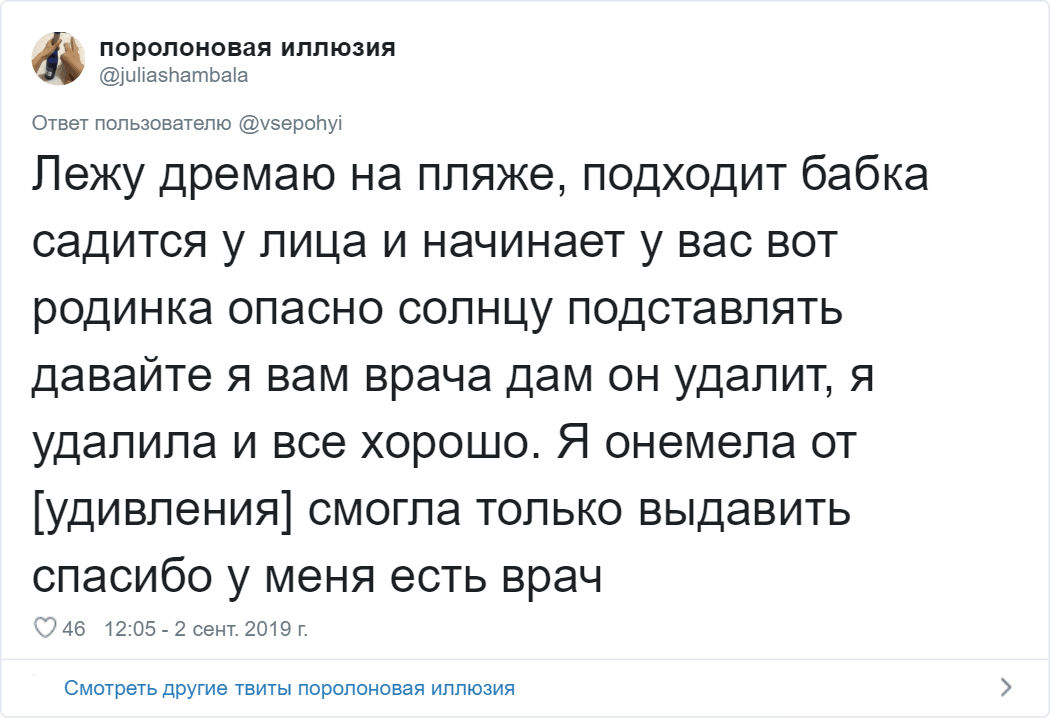Click the Ответ пользователю label

134,123
